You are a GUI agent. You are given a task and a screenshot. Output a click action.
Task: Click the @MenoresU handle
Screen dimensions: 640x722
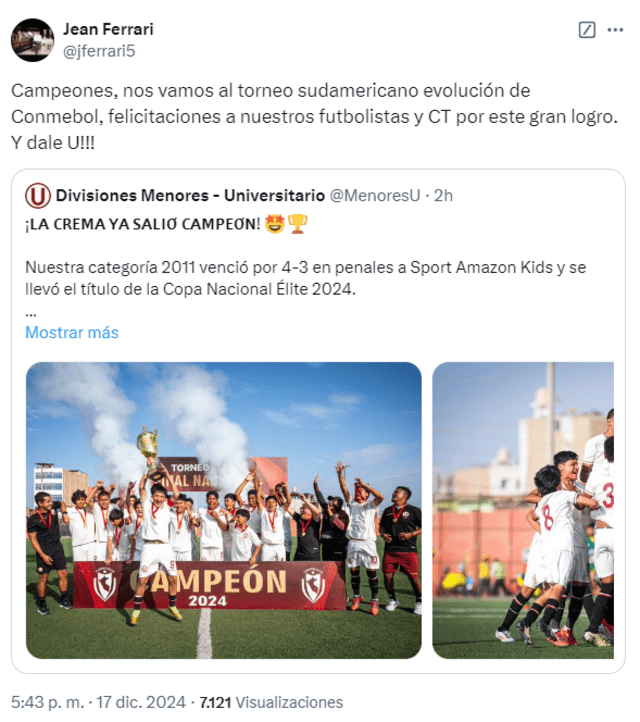pyautogui.click(x=375, y=196)
